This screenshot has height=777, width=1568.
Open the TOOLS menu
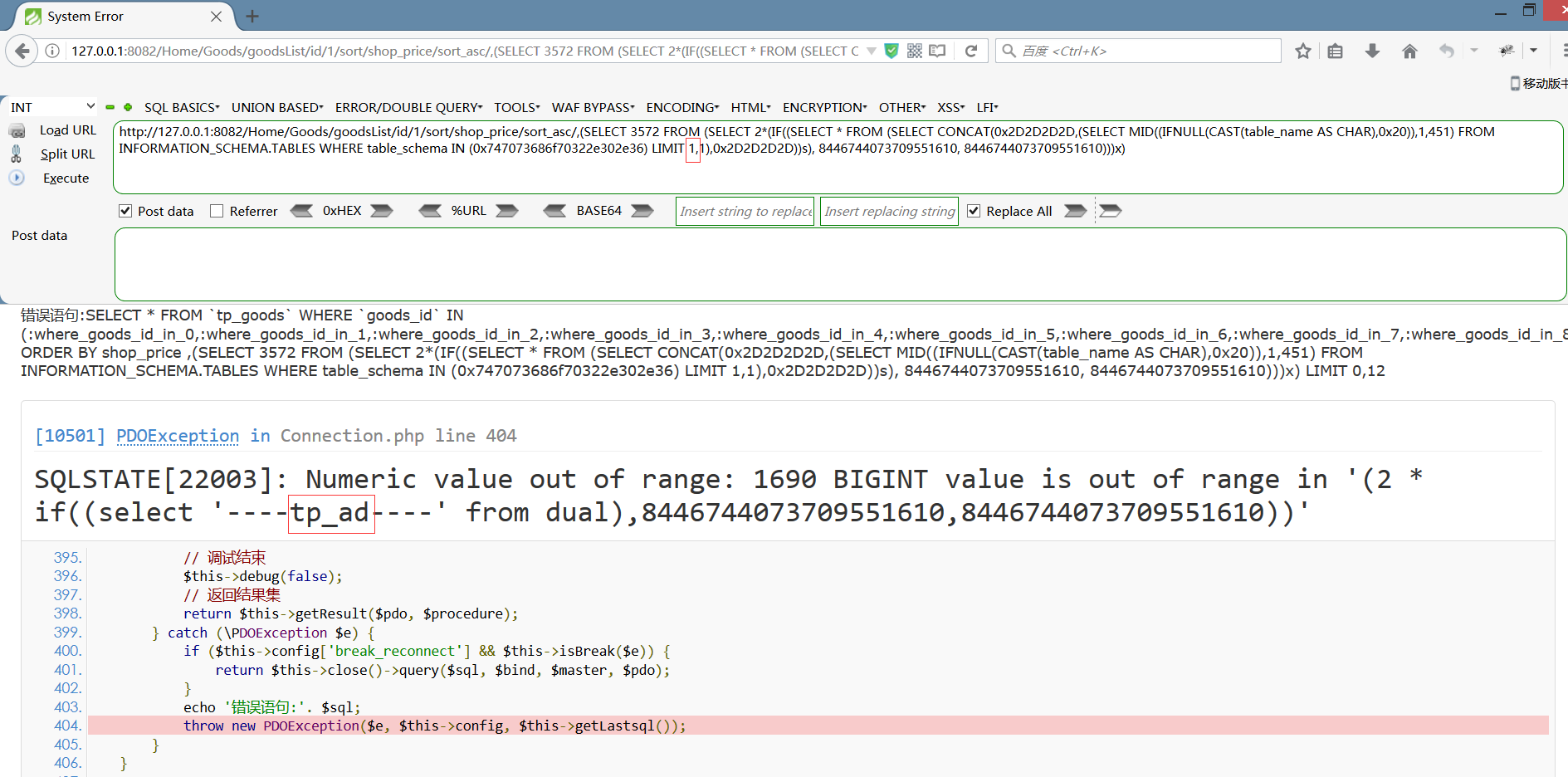pyautogui.click(x=516, y=107)
